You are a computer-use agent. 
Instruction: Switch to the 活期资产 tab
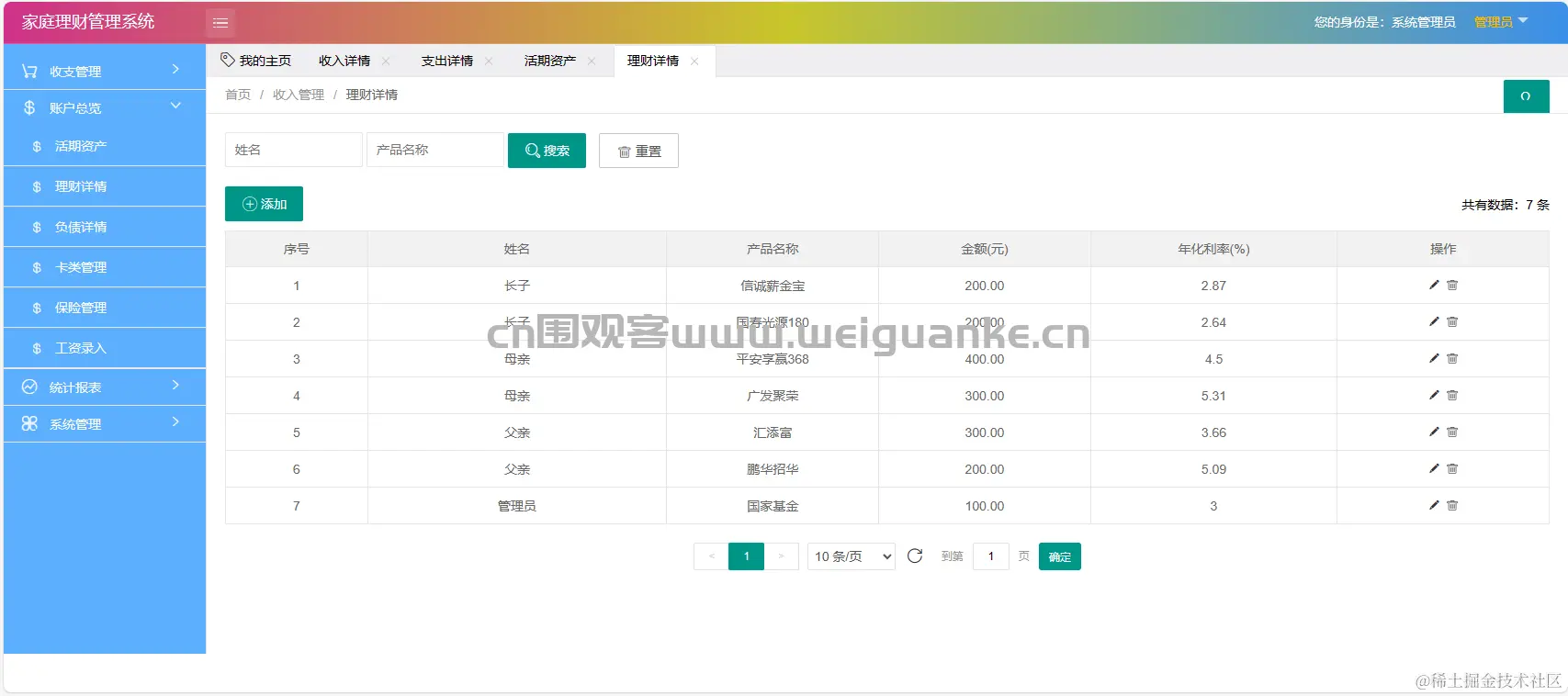point(550,61)
